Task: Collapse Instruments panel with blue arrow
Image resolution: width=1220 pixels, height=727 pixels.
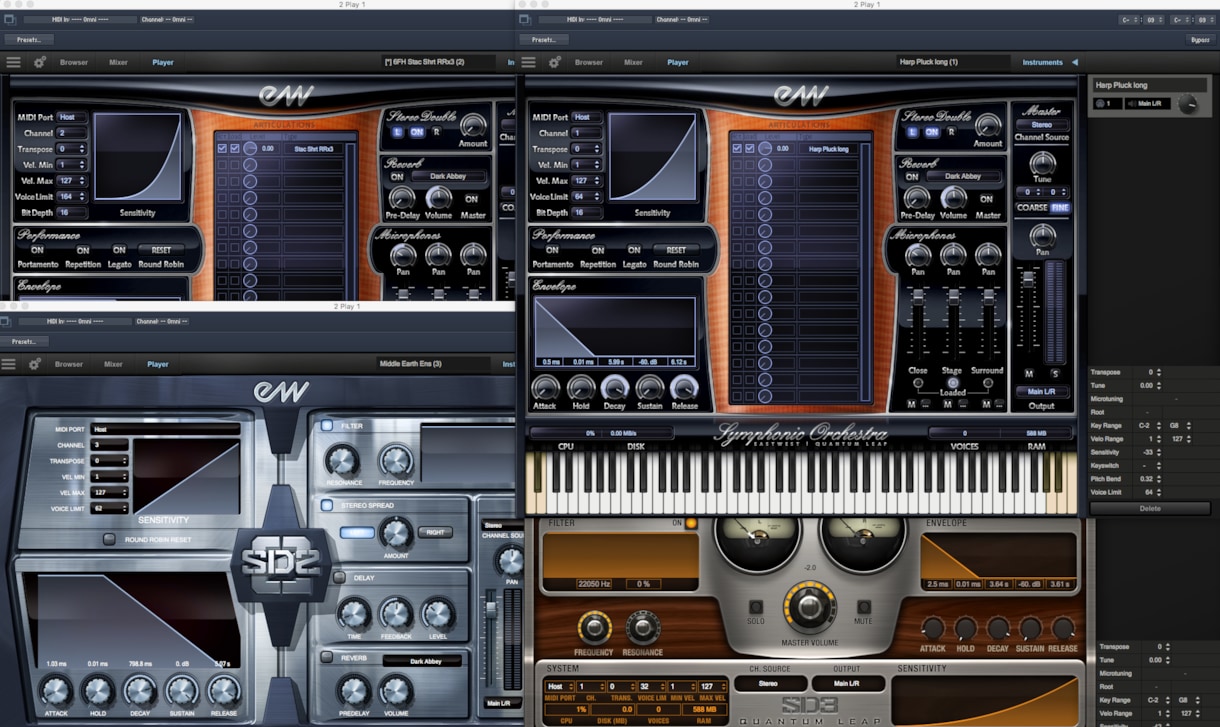Action: click(1075, 62)
